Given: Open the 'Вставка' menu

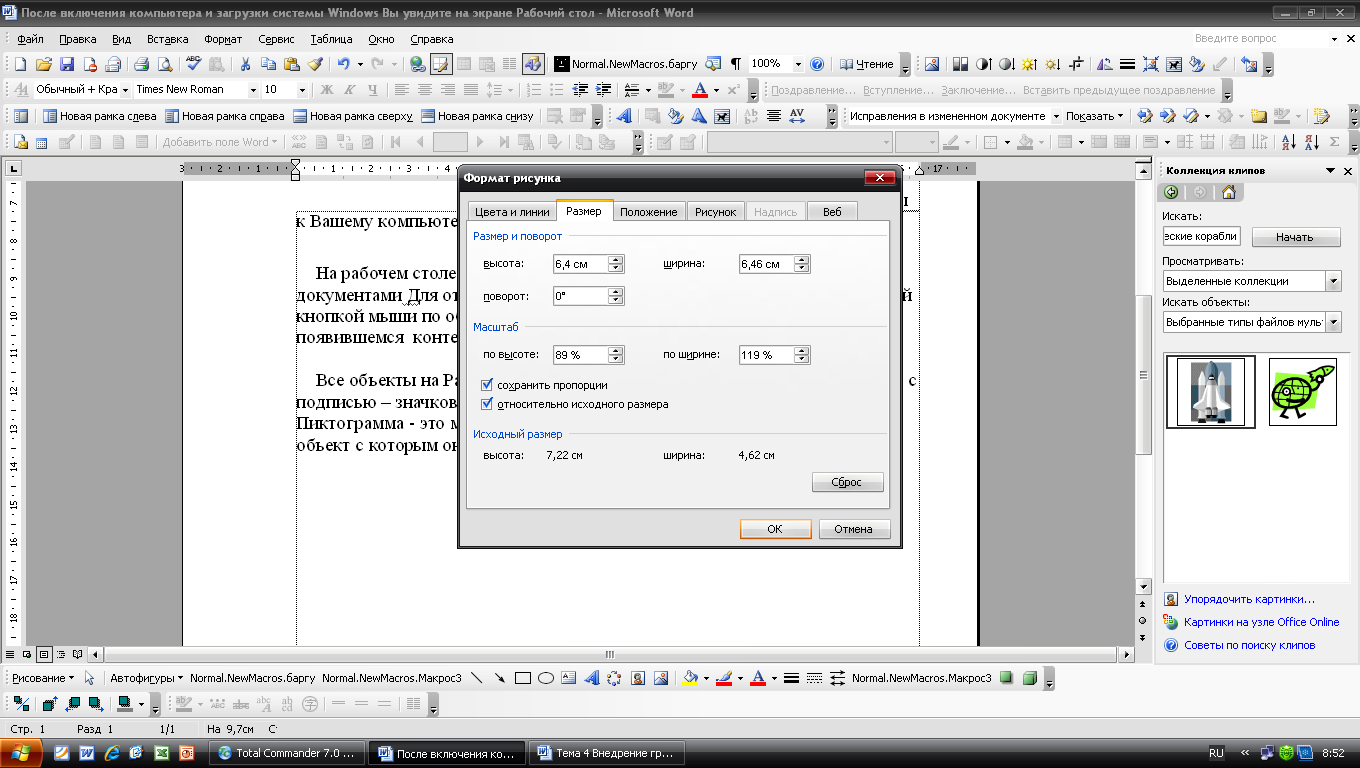Looking at the screenshot, I should point(167,40).
